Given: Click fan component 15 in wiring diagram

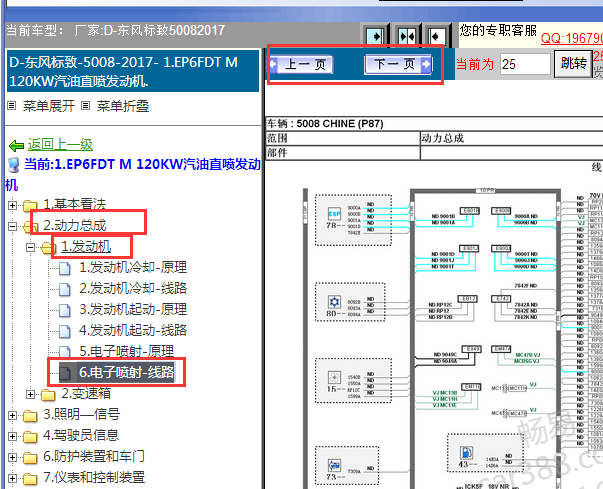Looking at the screenshot, I should pos(334,378).
